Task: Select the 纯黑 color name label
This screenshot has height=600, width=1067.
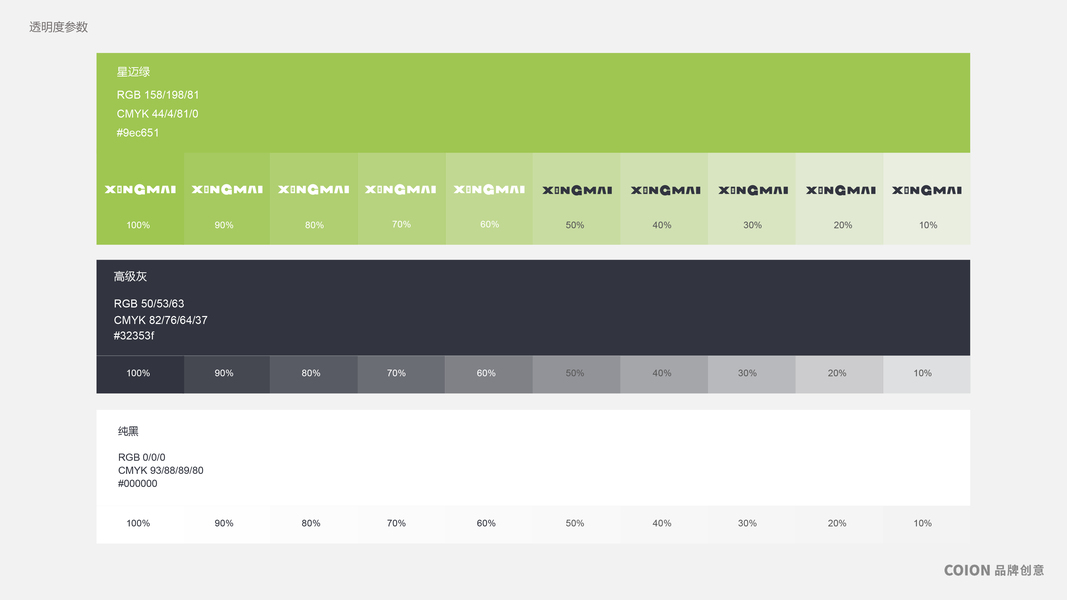Action: click(128, 431)
